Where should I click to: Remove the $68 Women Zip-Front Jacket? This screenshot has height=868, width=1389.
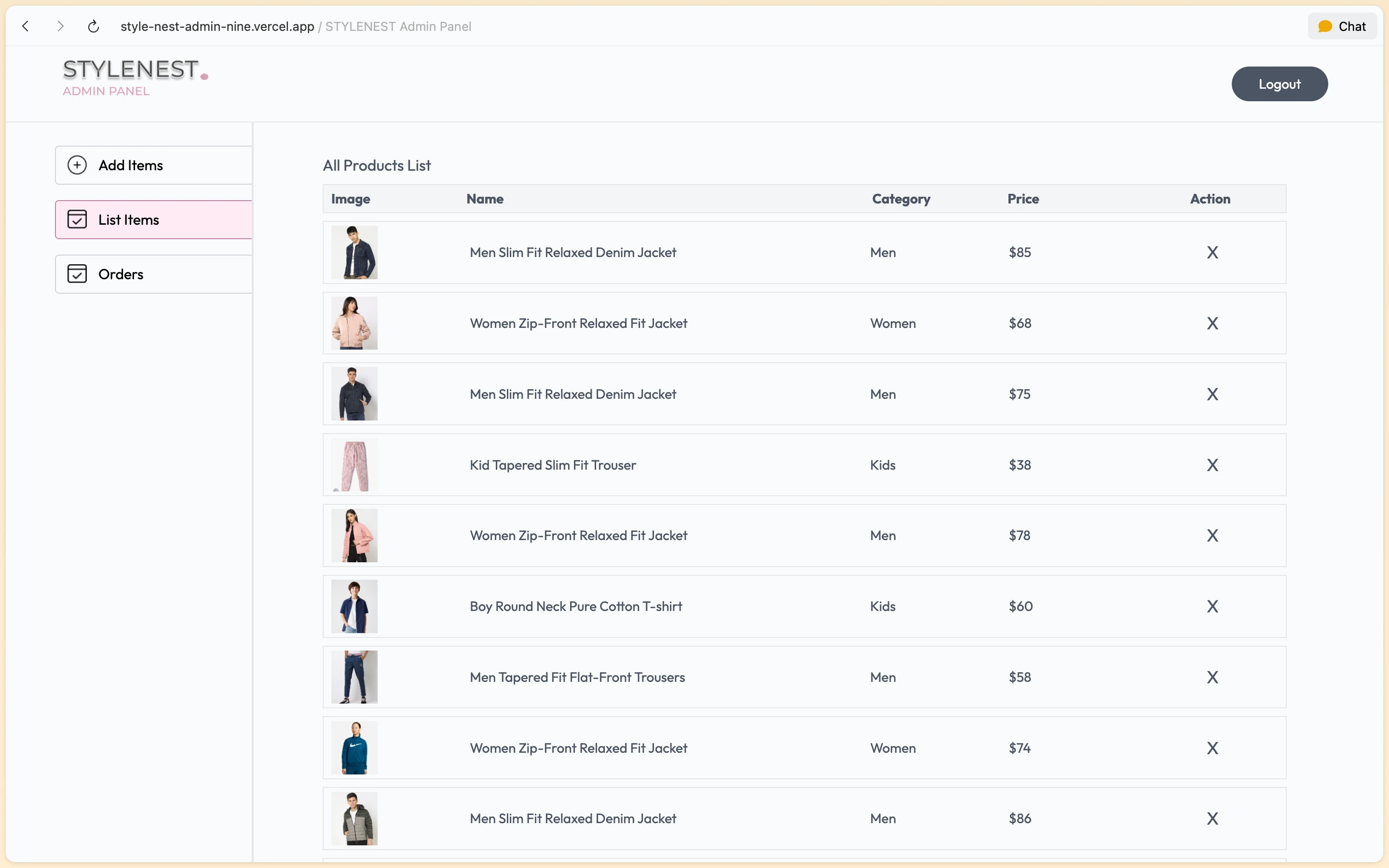[1212, 324]
